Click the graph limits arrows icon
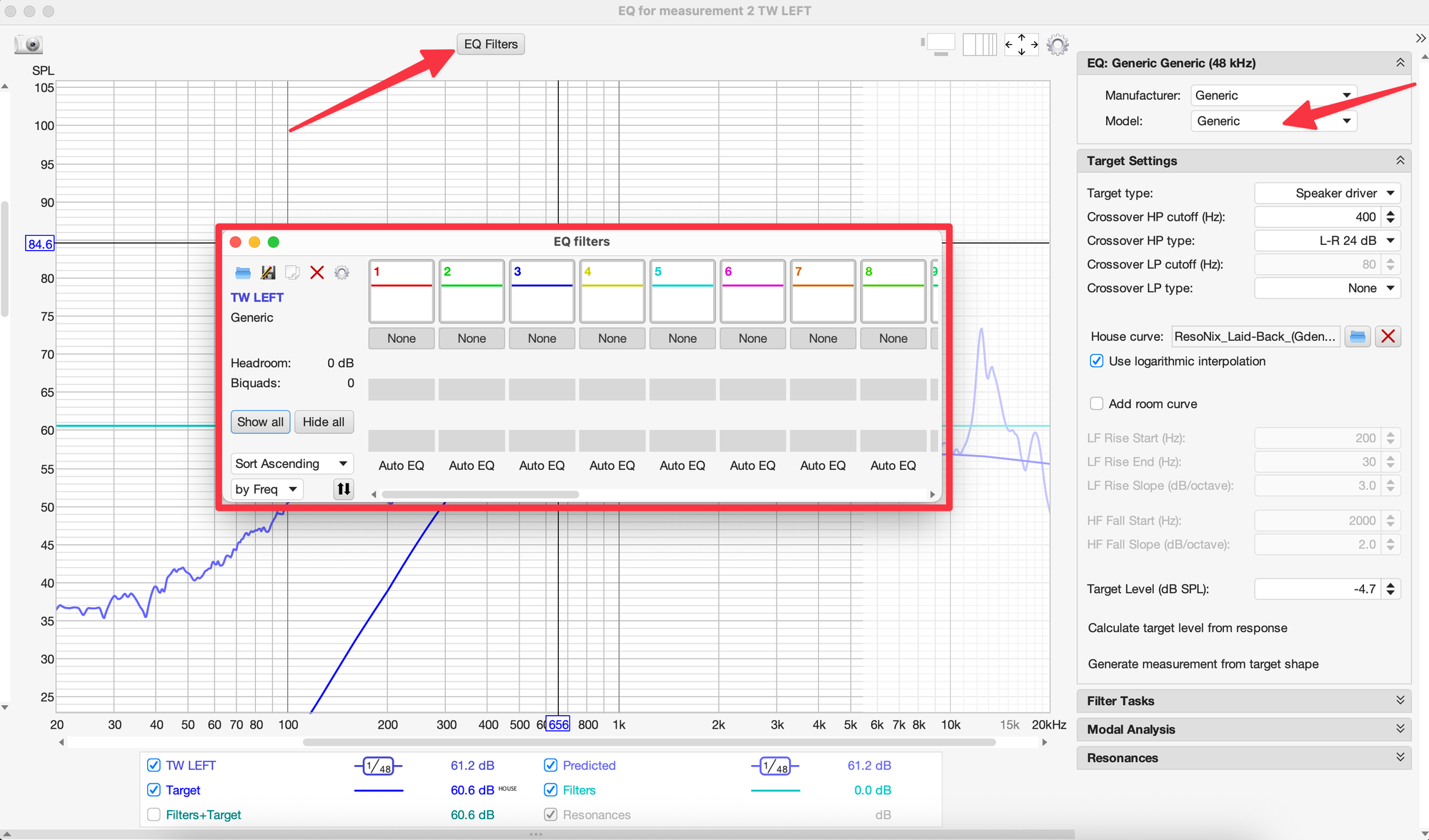 point(1021,44)
